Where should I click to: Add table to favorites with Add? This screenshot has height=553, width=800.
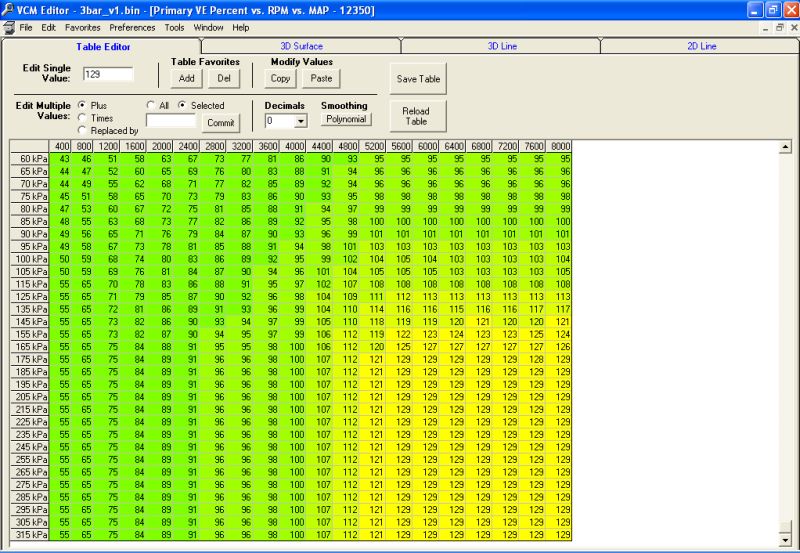click(186, 78)
